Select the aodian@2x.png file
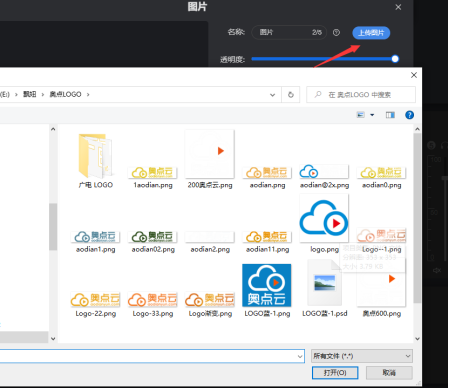This screenshot has height=389, width=449. (x=324, y=177)
